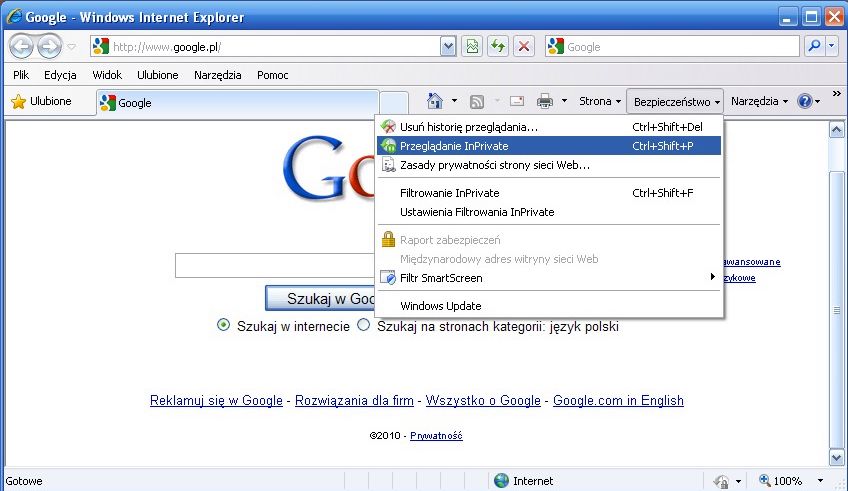Click the Forward navigation button

click(x=50, y=47)
